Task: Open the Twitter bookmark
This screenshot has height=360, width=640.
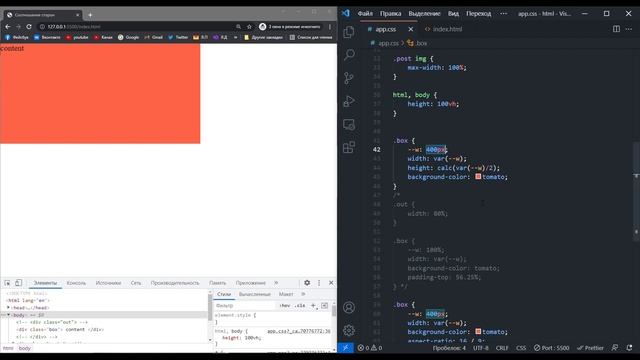Action: [x=178, y=37]
